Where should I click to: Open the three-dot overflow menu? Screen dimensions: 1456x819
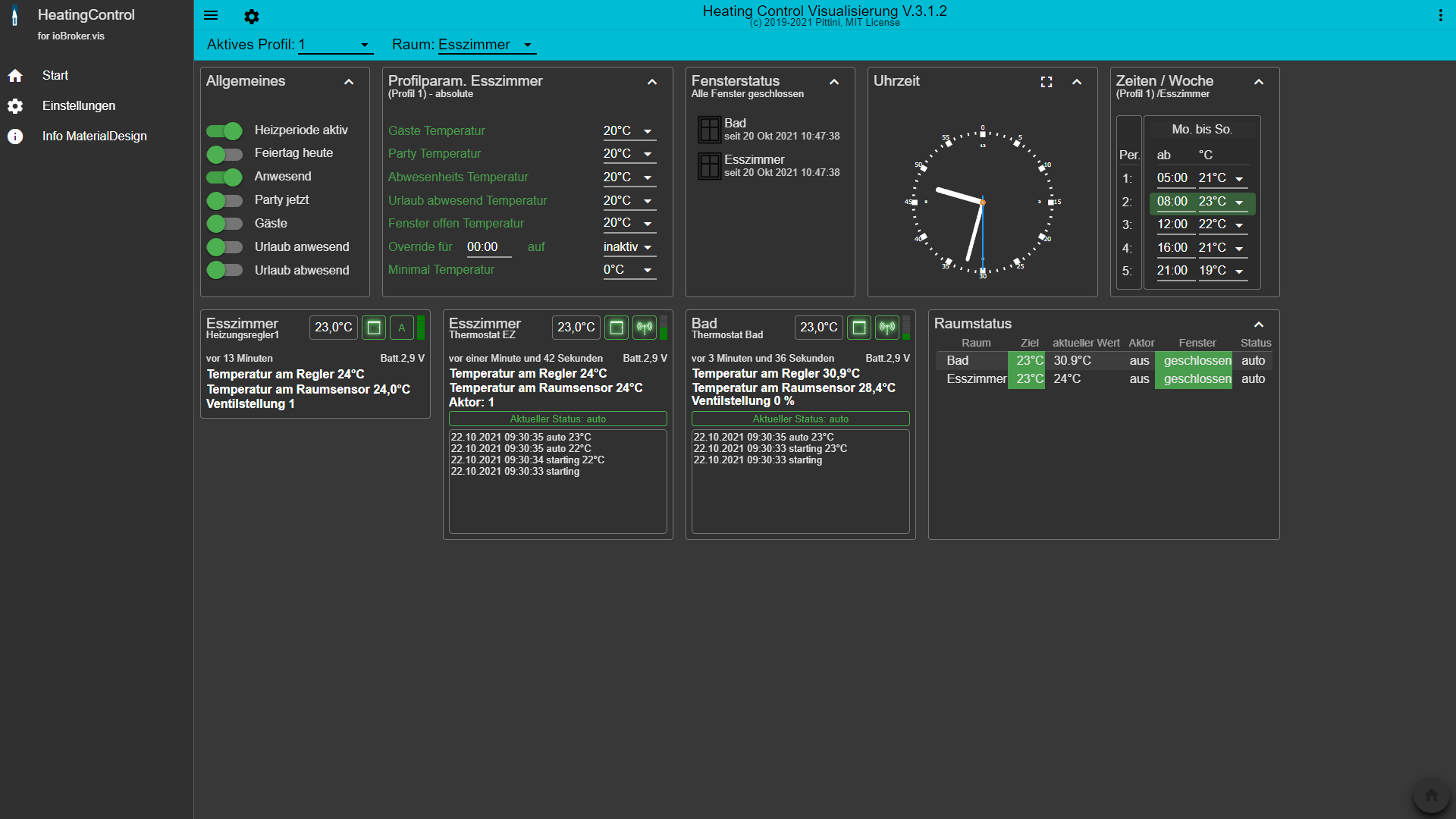click(x=1440, y=15)
